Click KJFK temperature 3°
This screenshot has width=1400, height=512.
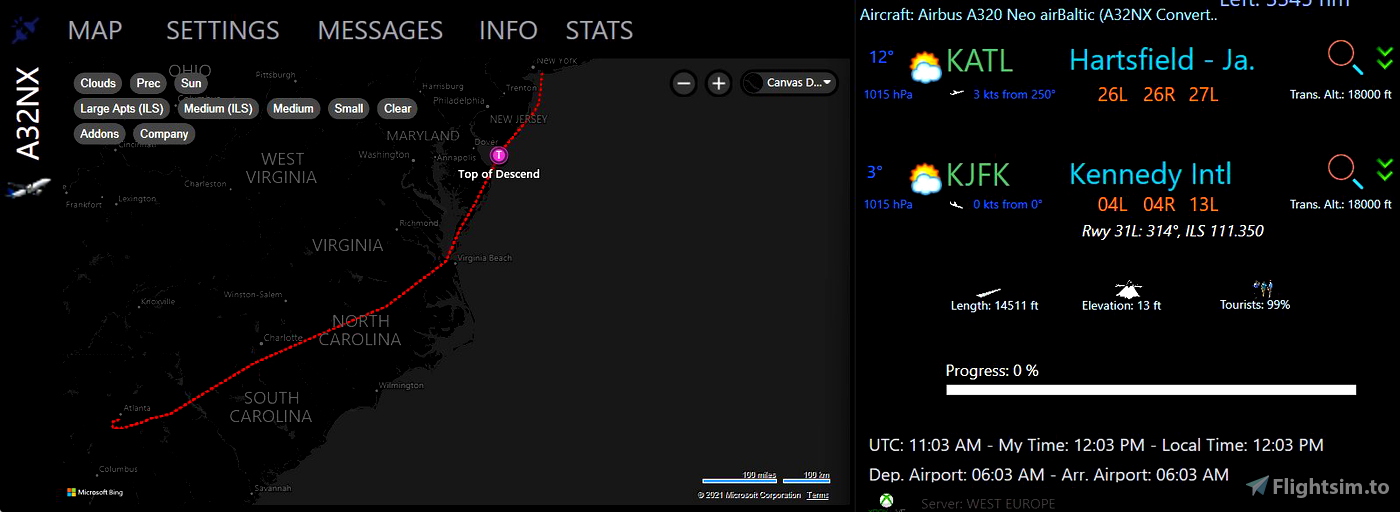[875, 172]
